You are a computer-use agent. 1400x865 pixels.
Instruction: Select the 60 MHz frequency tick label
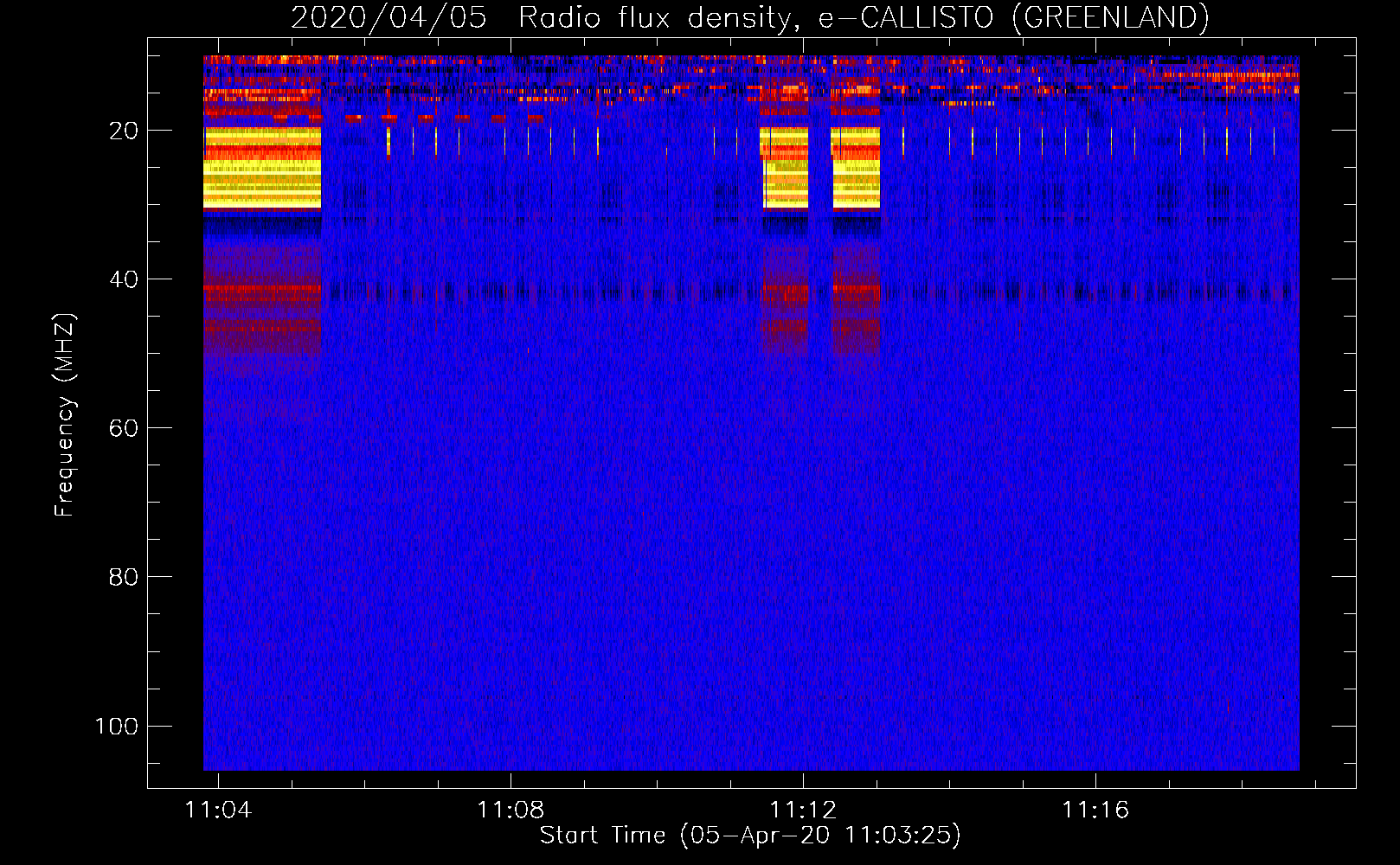pos(124,428)
